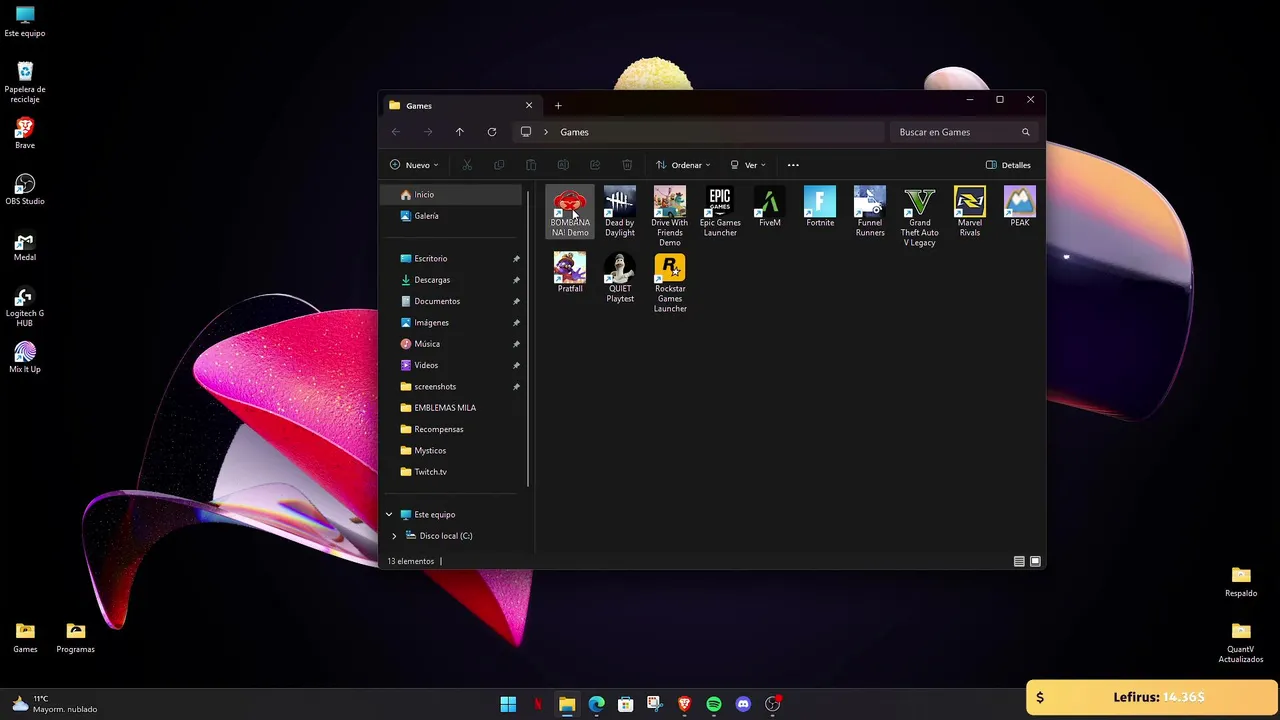
Task: Open the EMBLEMAS MILA folder
Action: point(453,408)
